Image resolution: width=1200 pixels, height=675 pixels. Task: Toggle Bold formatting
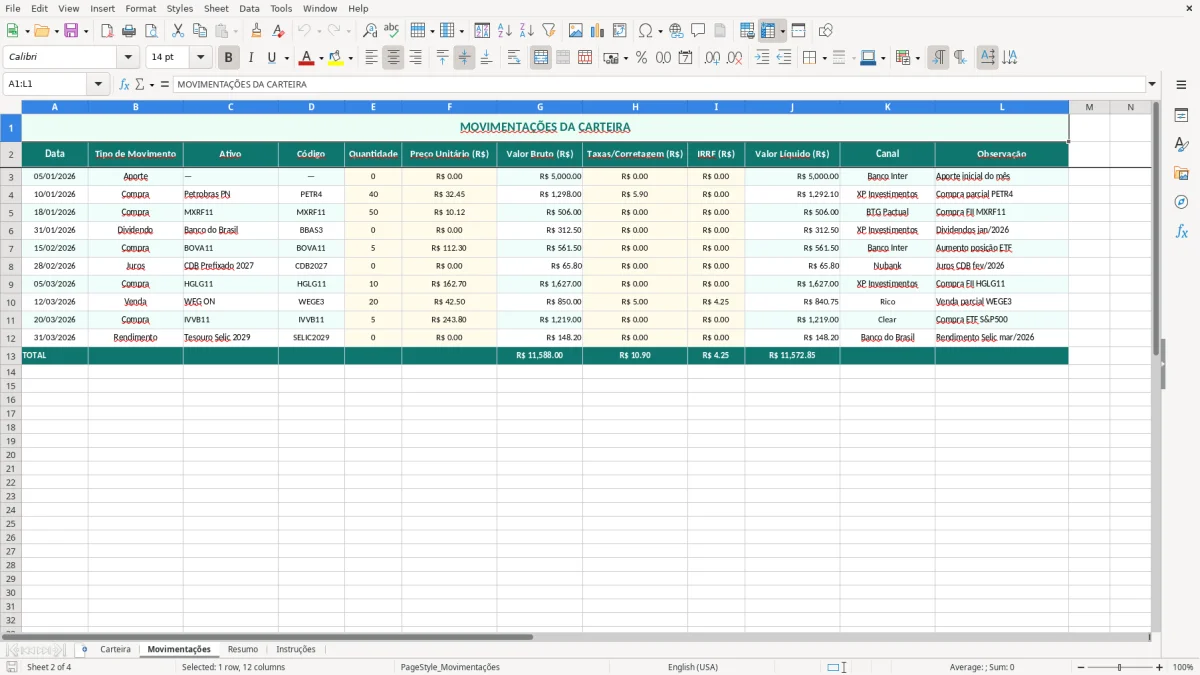(229, 58)
